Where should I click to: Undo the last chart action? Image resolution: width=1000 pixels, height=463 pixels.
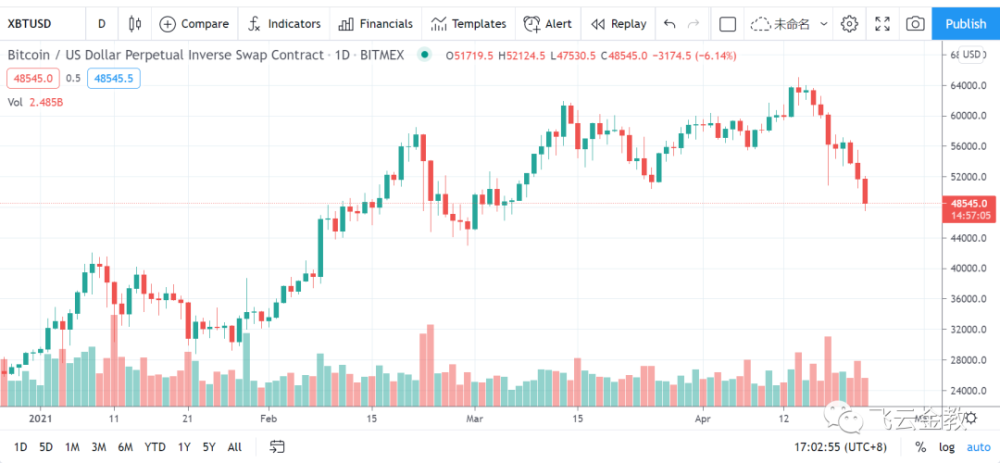(669, 23)
